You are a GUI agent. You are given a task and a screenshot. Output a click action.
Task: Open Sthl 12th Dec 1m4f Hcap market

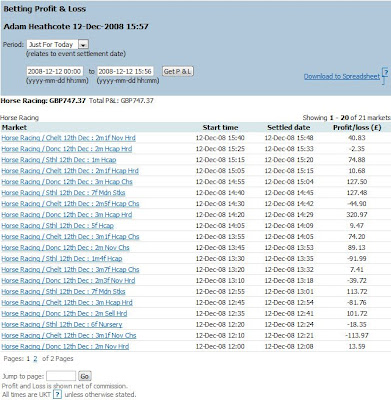click(62, 259)
